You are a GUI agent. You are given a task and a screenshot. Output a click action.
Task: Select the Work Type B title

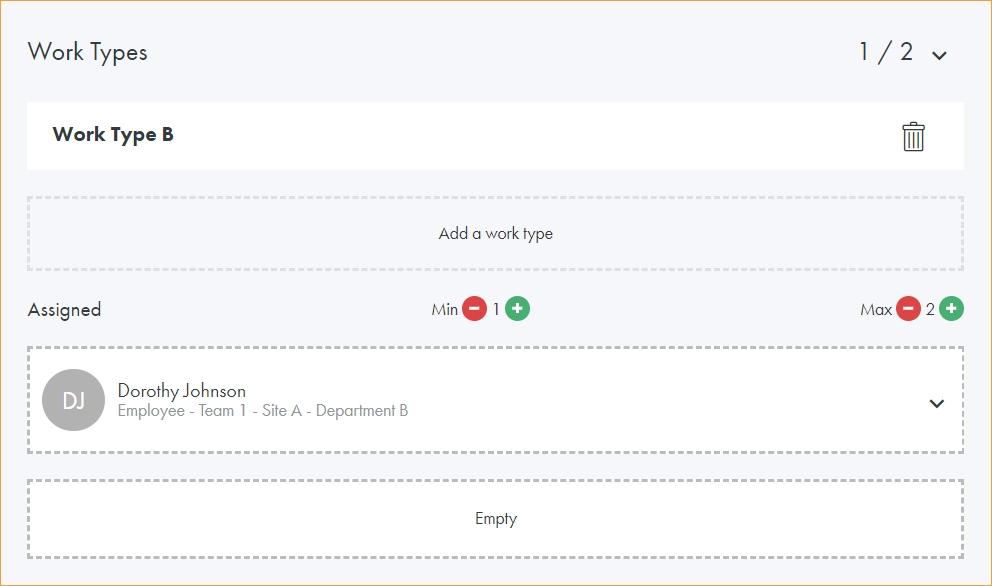click(113, 135)
